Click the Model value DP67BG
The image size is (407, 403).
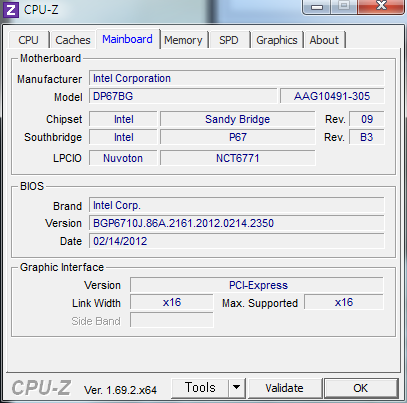(x=183, y=96)
